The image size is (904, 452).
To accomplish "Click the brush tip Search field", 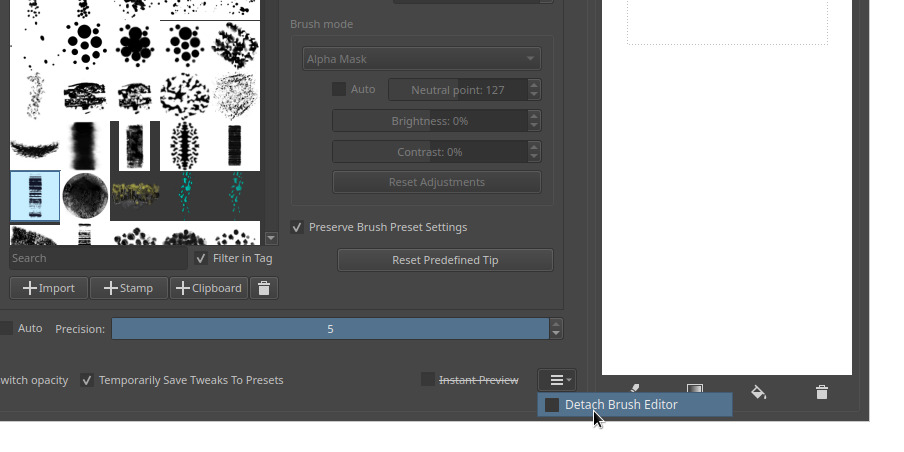I will click(x=98, y=258).
